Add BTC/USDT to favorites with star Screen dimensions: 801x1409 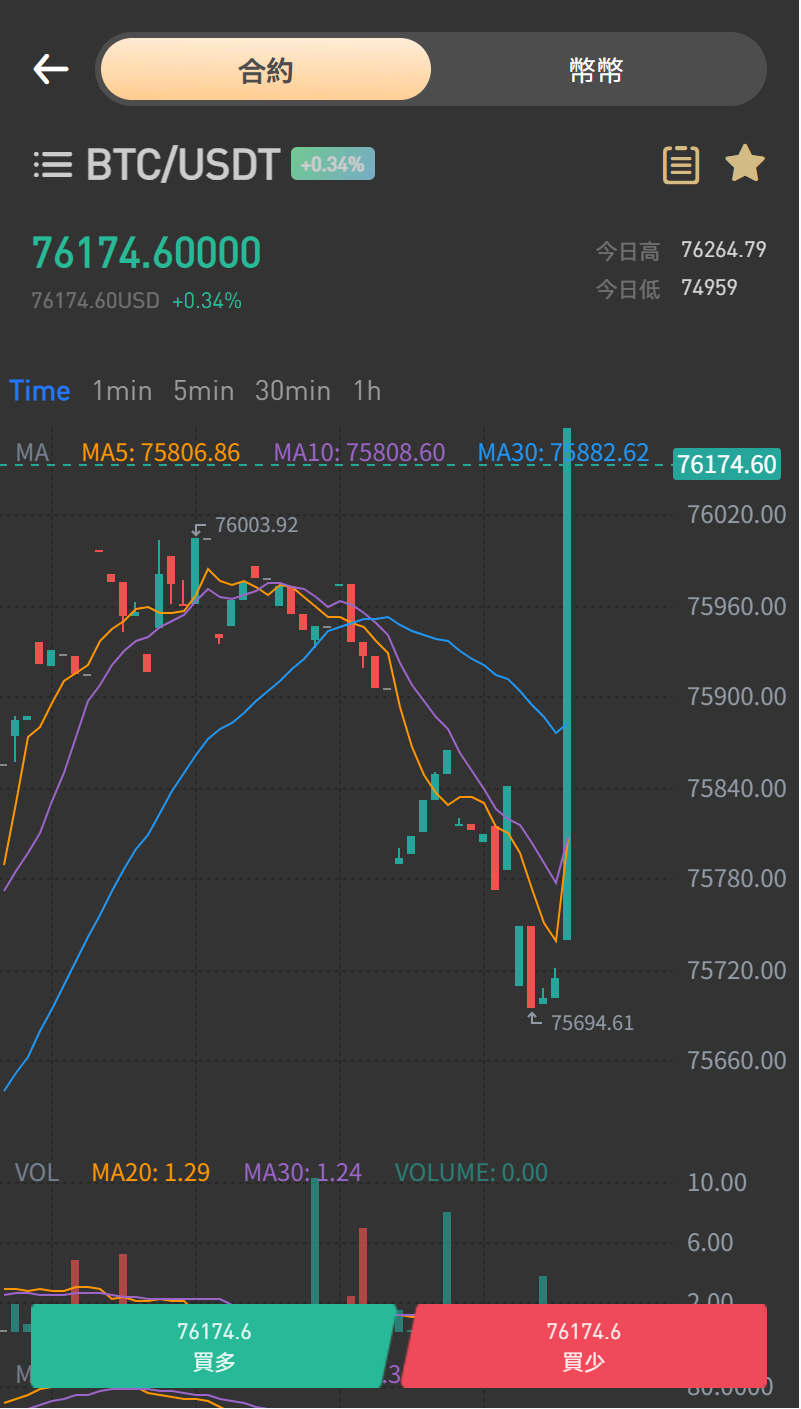[745, 164]
